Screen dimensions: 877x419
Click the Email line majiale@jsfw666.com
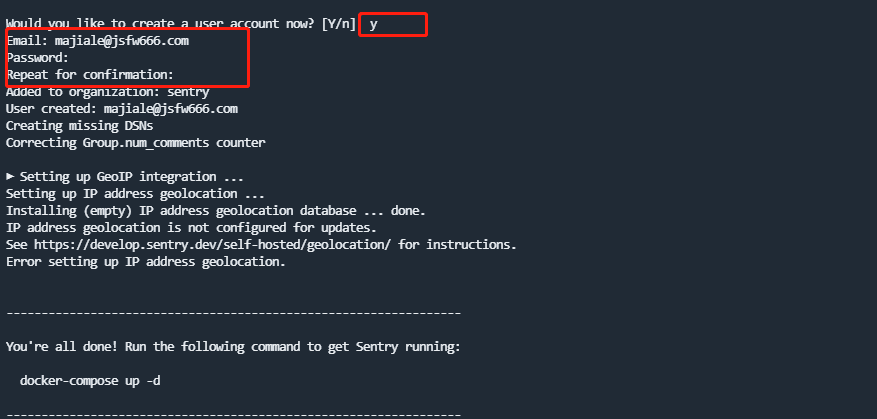pyautogui.click(x=97, y=41)
